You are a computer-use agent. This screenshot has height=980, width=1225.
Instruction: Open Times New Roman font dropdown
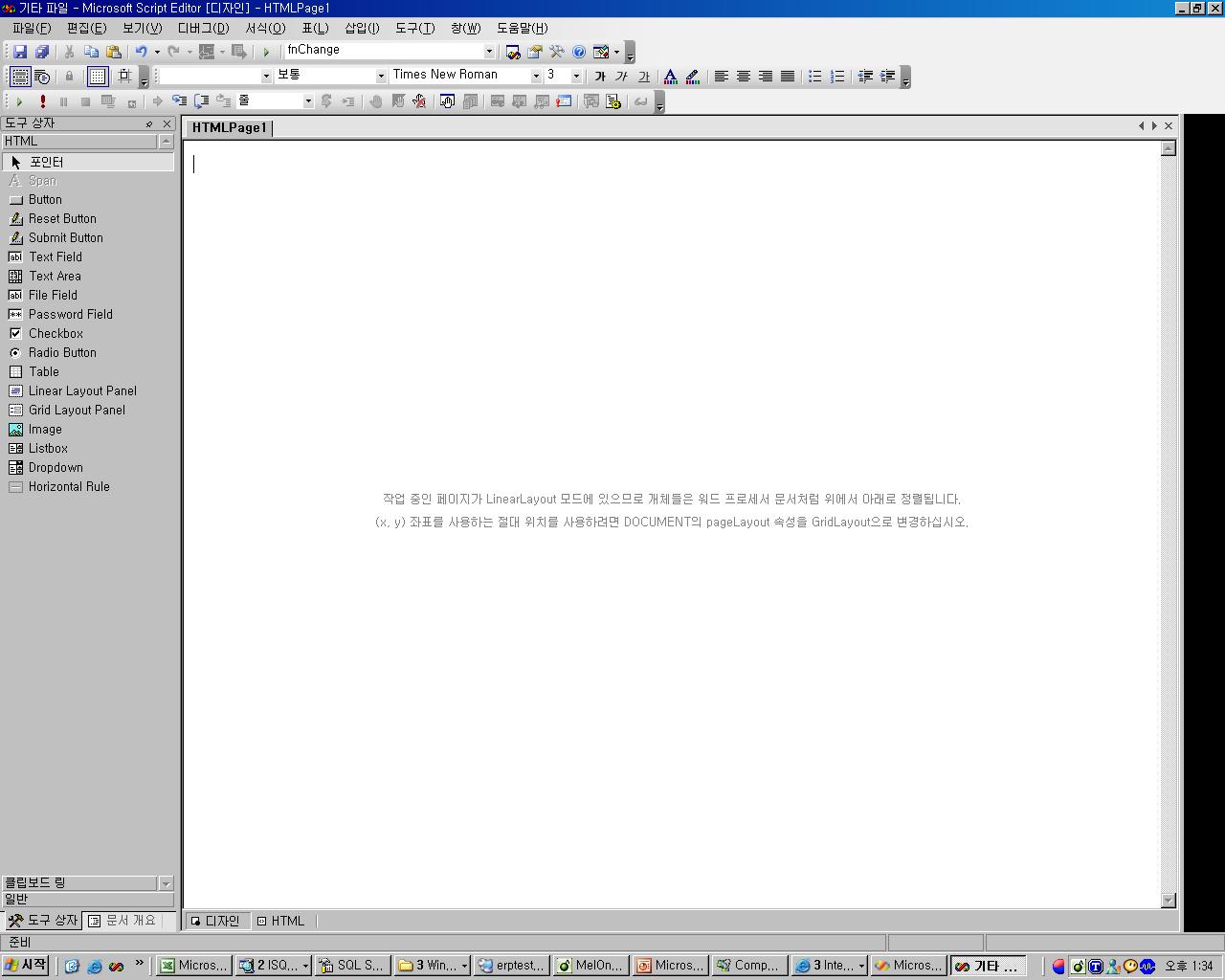coord(536,76)
